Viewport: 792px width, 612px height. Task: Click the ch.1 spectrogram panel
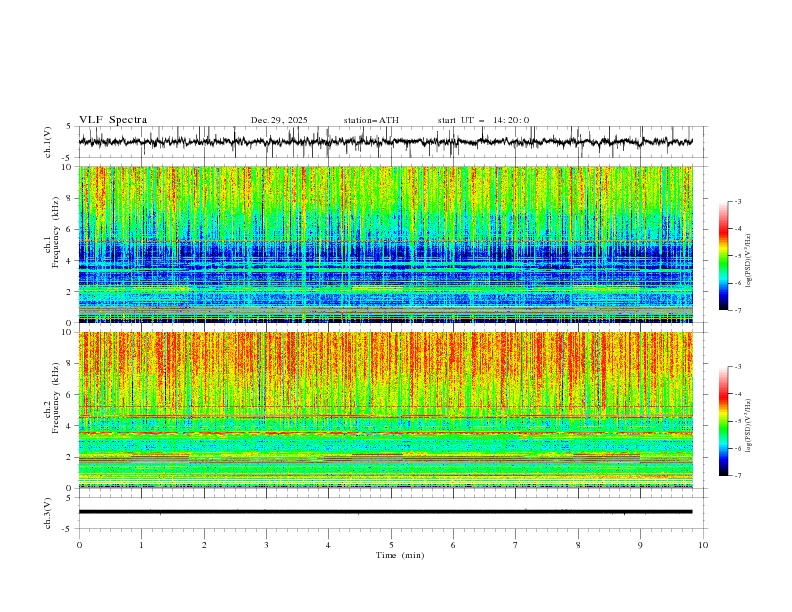pos(386,244)
